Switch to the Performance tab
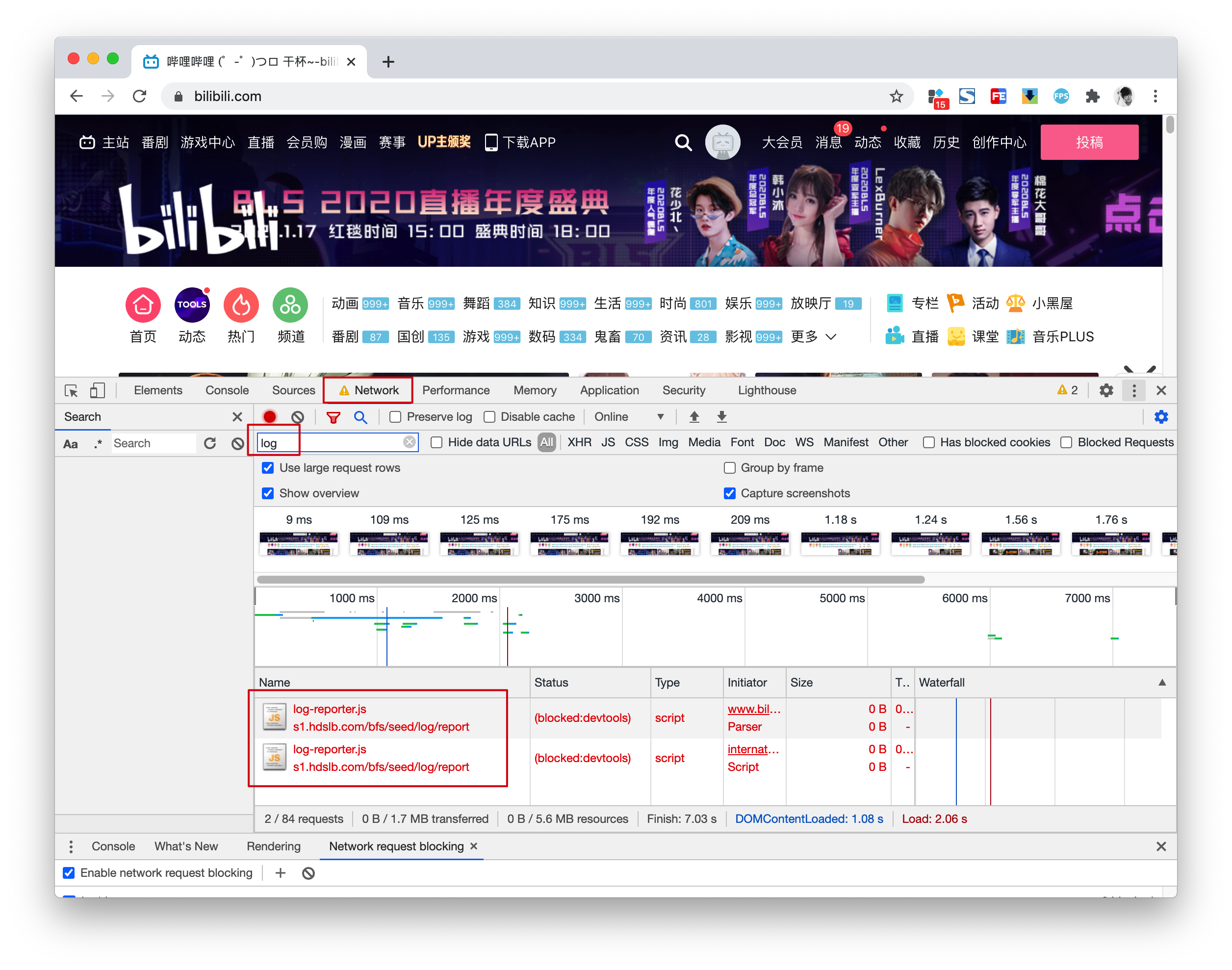Screen dimensions: 1232x970 pos(456,391)
